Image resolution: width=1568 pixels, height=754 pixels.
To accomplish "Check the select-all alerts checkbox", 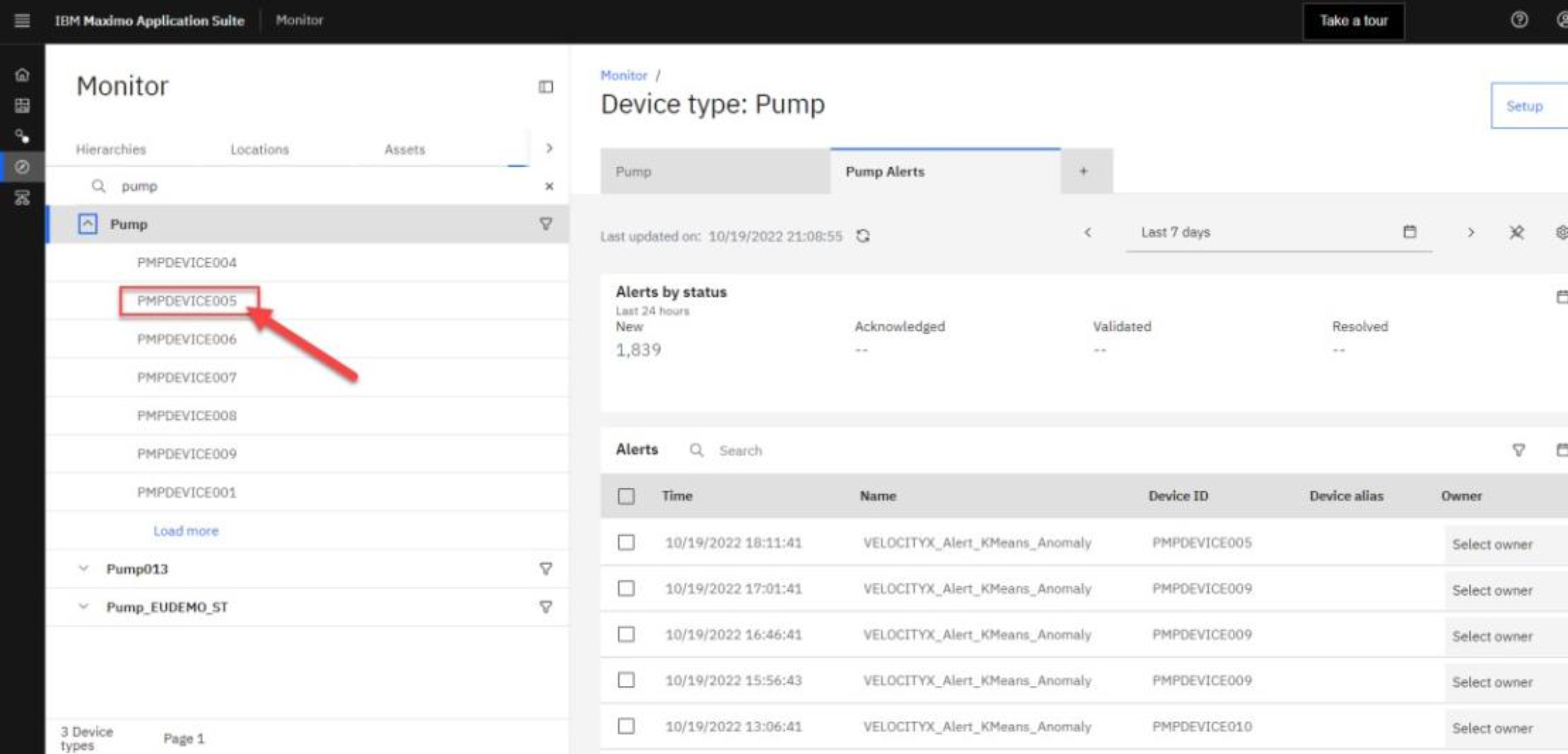I will click(x=626, y=496).
